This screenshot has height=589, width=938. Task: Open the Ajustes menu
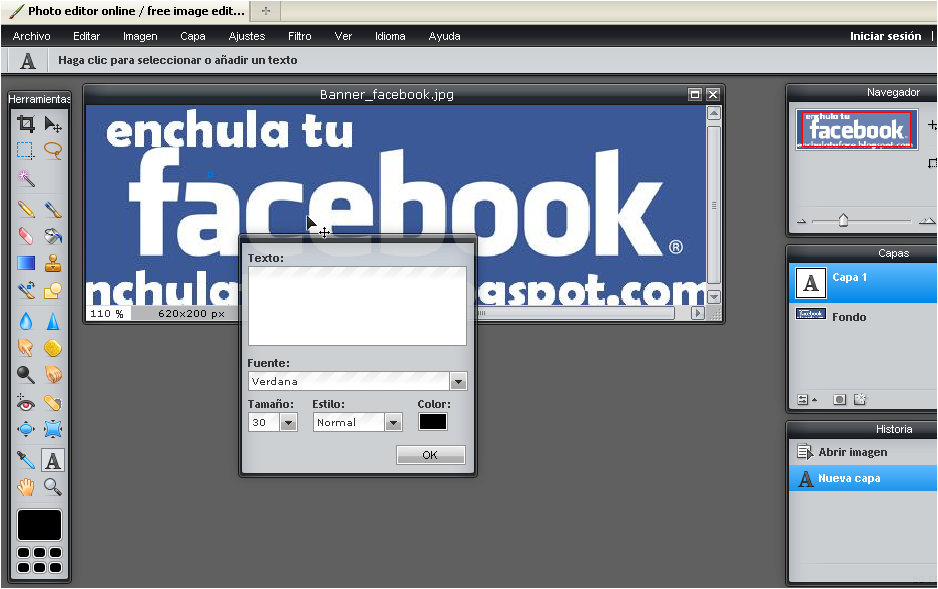(246, 36)
